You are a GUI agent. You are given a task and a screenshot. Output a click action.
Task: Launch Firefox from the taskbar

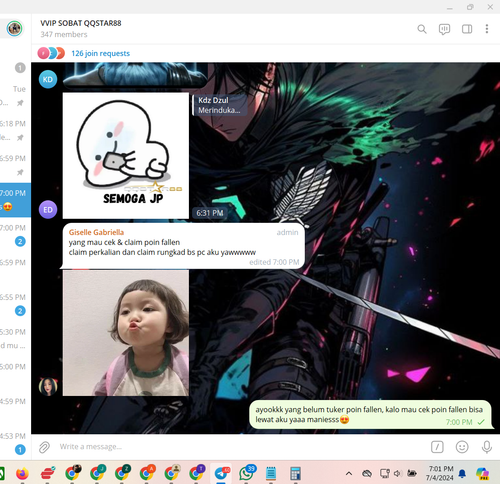pyautogui.click(x=22, y=473)
